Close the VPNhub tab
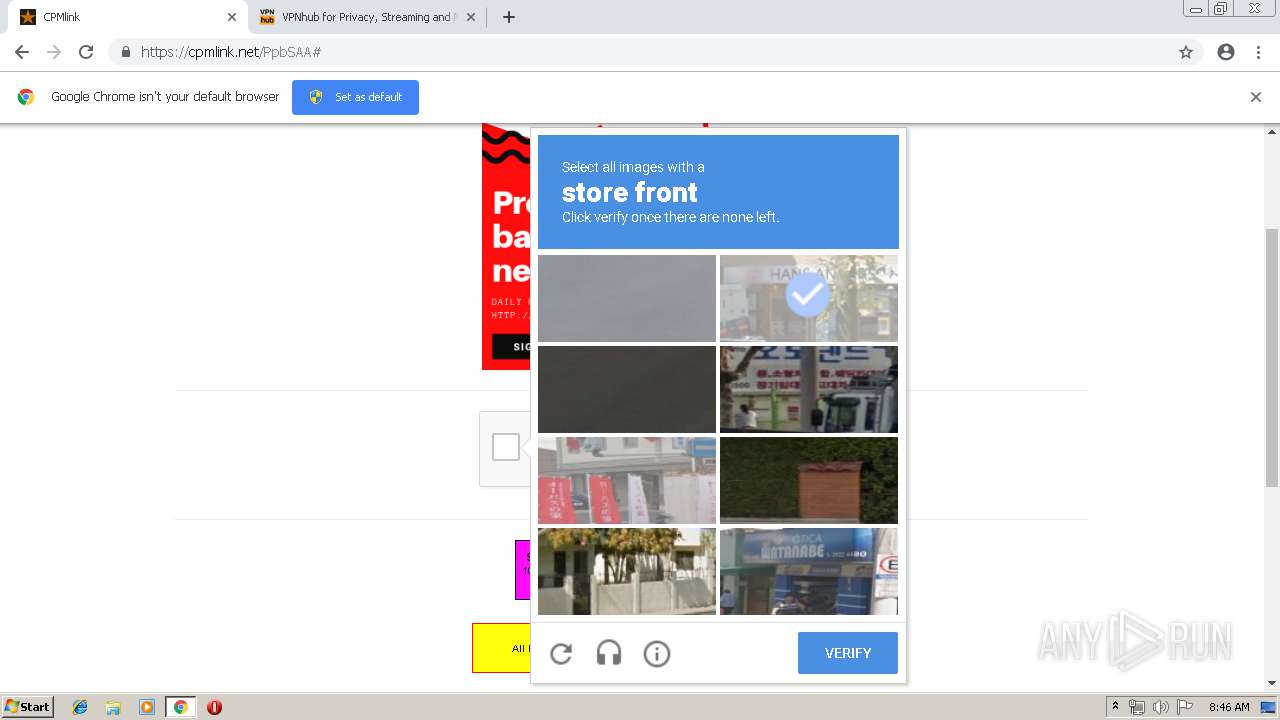The height and width of the screenshot is (720, 1280). coord(471,17)
